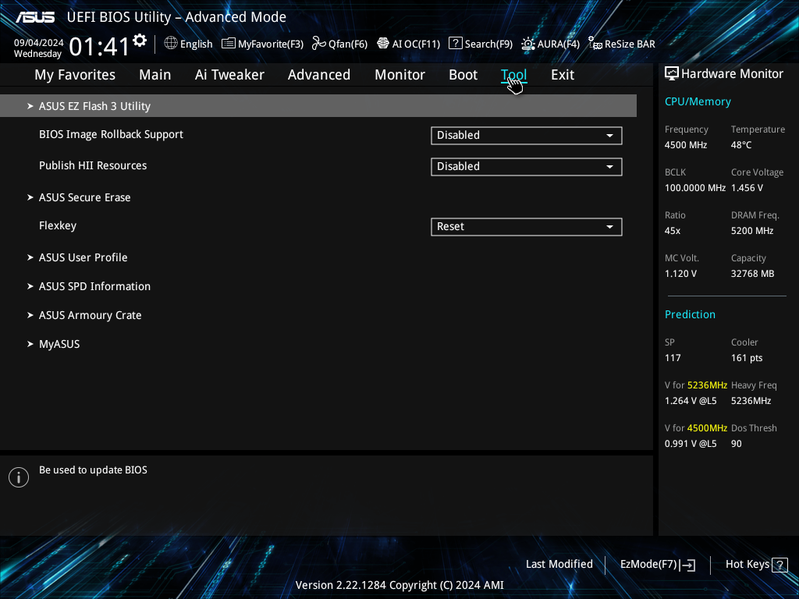This screenshot has width=799, height=599.
Task: Open the Advanced tab
Action: coord(319,75)
